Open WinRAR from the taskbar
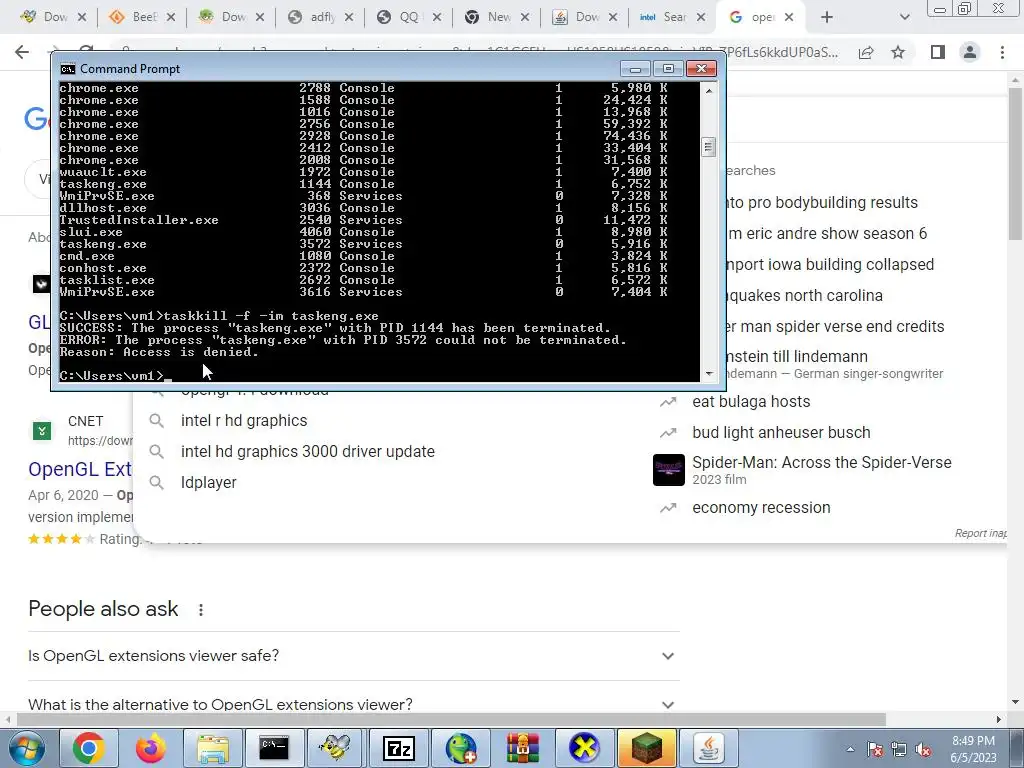This screenshot has width=1024, height=768. point(522,748)
